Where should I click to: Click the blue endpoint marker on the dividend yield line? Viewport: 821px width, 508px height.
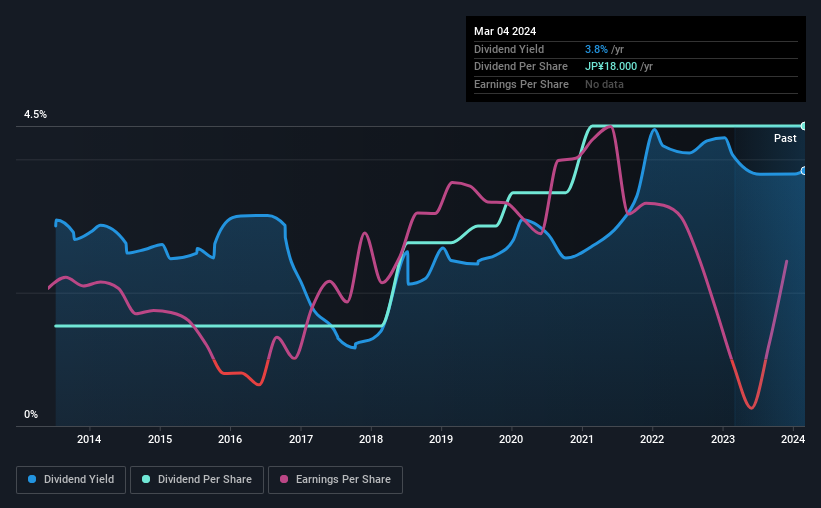coord(804,171)
